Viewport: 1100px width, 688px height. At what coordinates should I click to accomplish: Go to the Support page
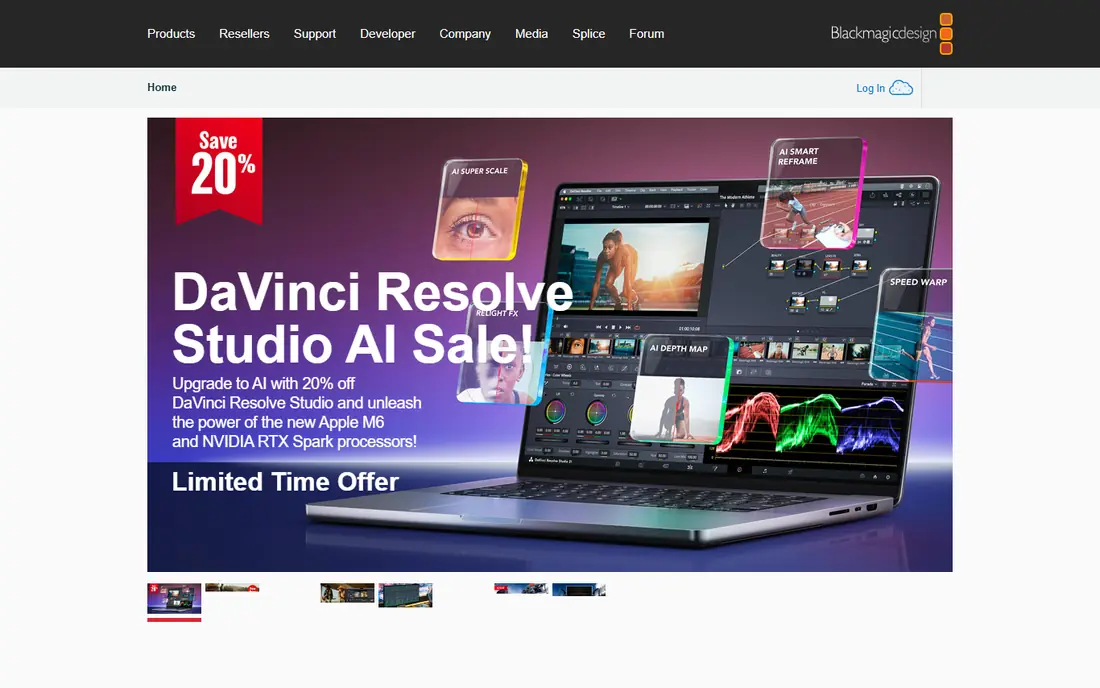[314, 34]
